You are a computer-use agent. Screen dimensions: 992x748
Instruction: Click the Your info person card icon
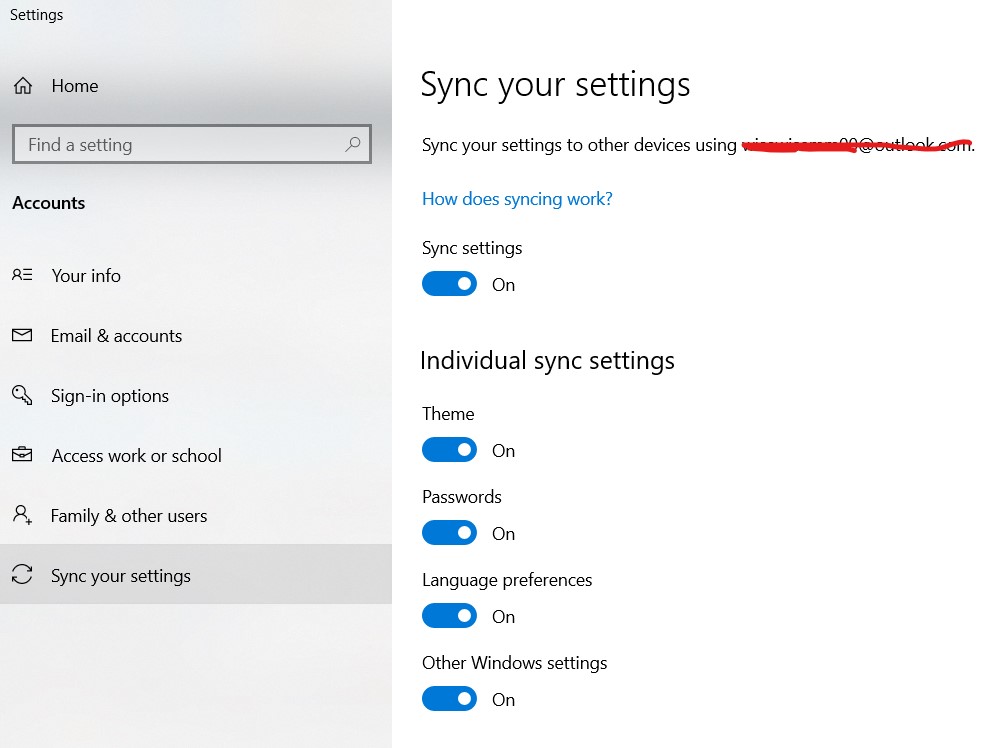[22, 275]
